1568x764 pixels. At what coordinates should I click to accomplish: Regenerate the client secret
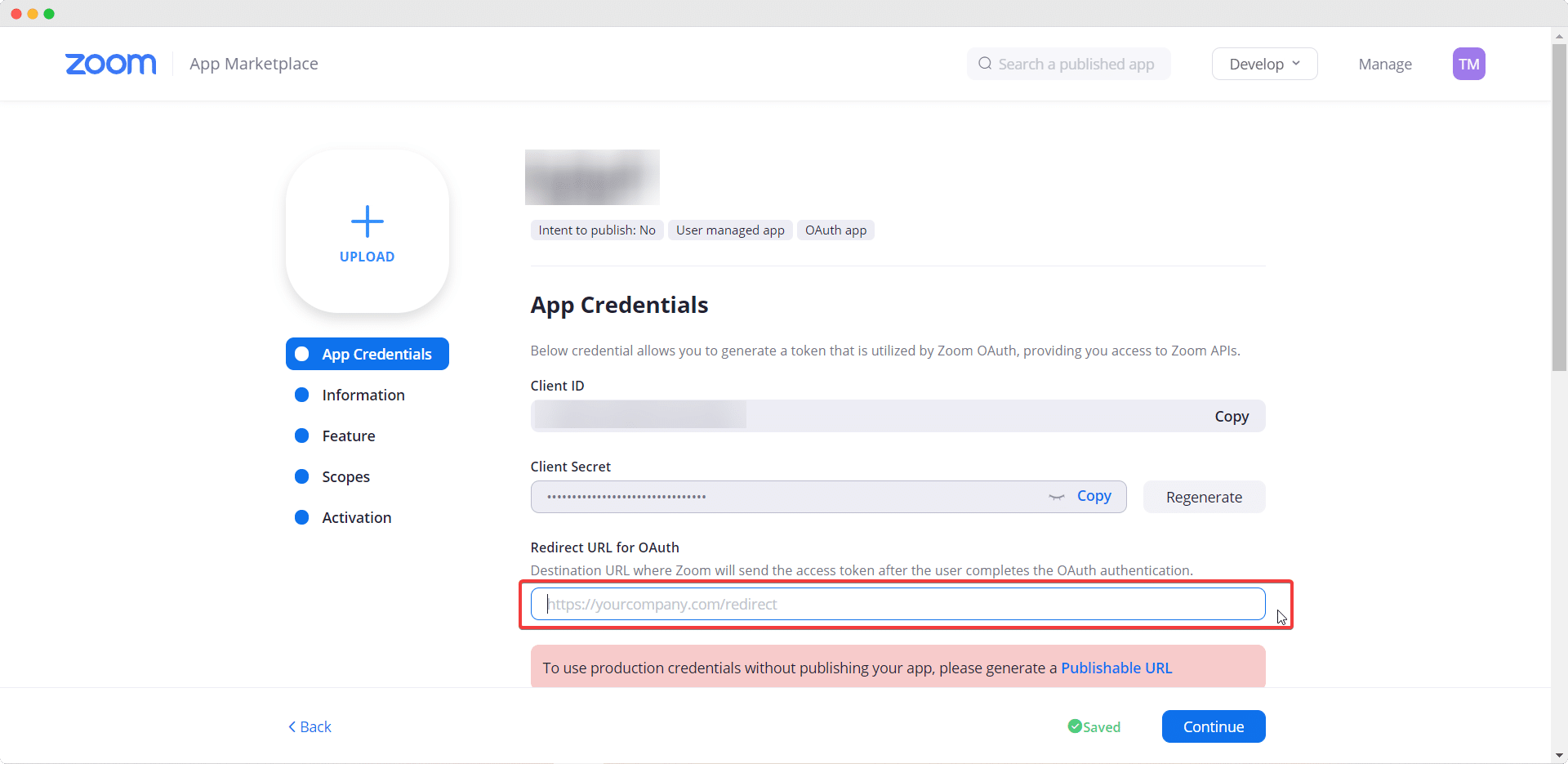pos(1204,497)
